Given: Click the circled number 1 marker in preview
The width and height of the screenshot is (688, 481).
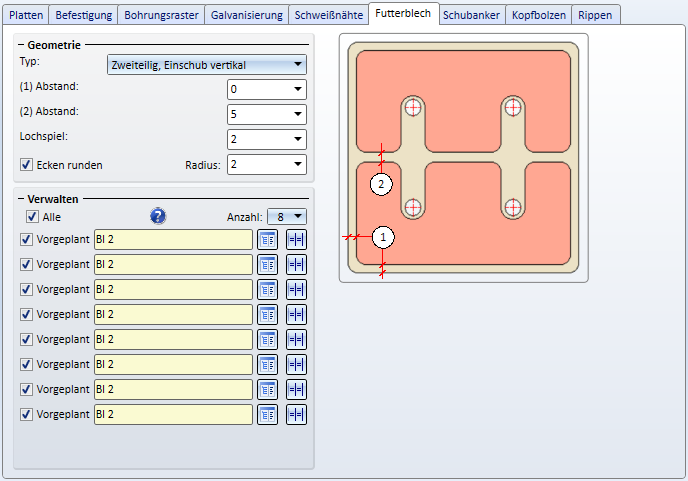Looking at the screenshot, I should (383, 238).
